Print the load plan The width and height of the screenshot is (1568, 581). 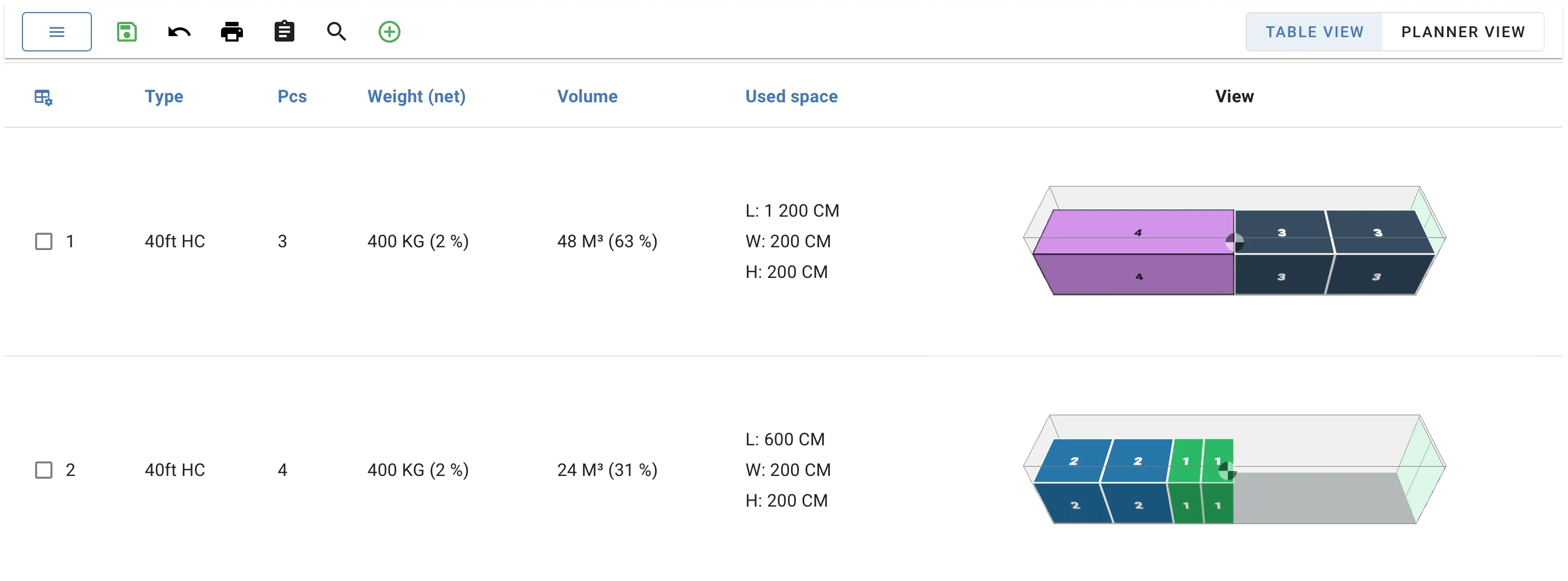(232, 32)
